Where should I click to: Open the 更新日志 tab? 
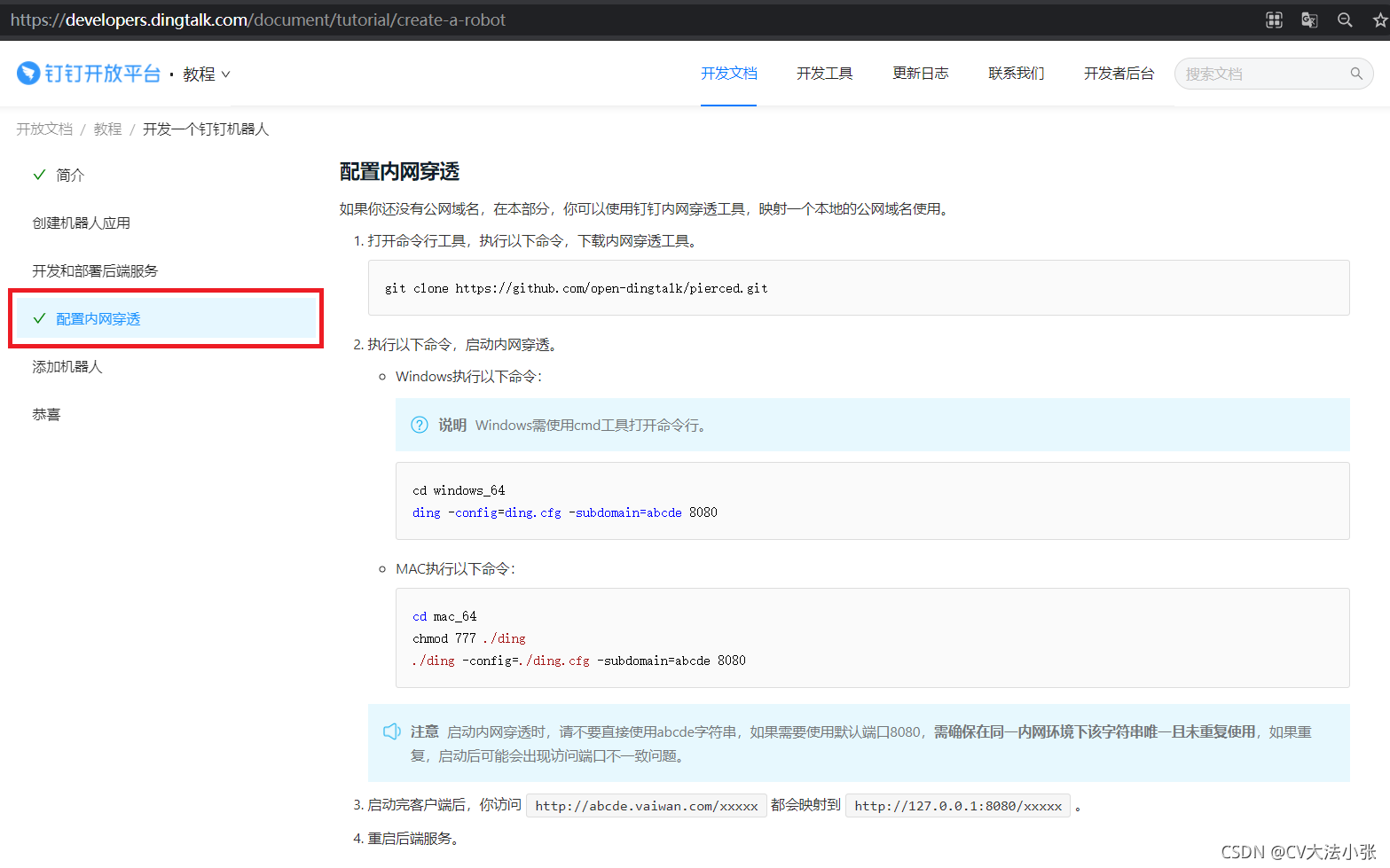click(x=920, y=74)
